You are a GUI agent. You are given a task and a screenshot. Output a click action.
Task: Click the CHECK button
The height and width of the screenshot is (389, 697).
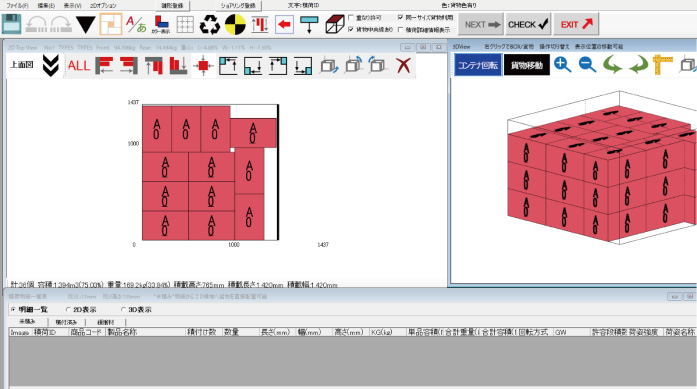tap(528, 24)
